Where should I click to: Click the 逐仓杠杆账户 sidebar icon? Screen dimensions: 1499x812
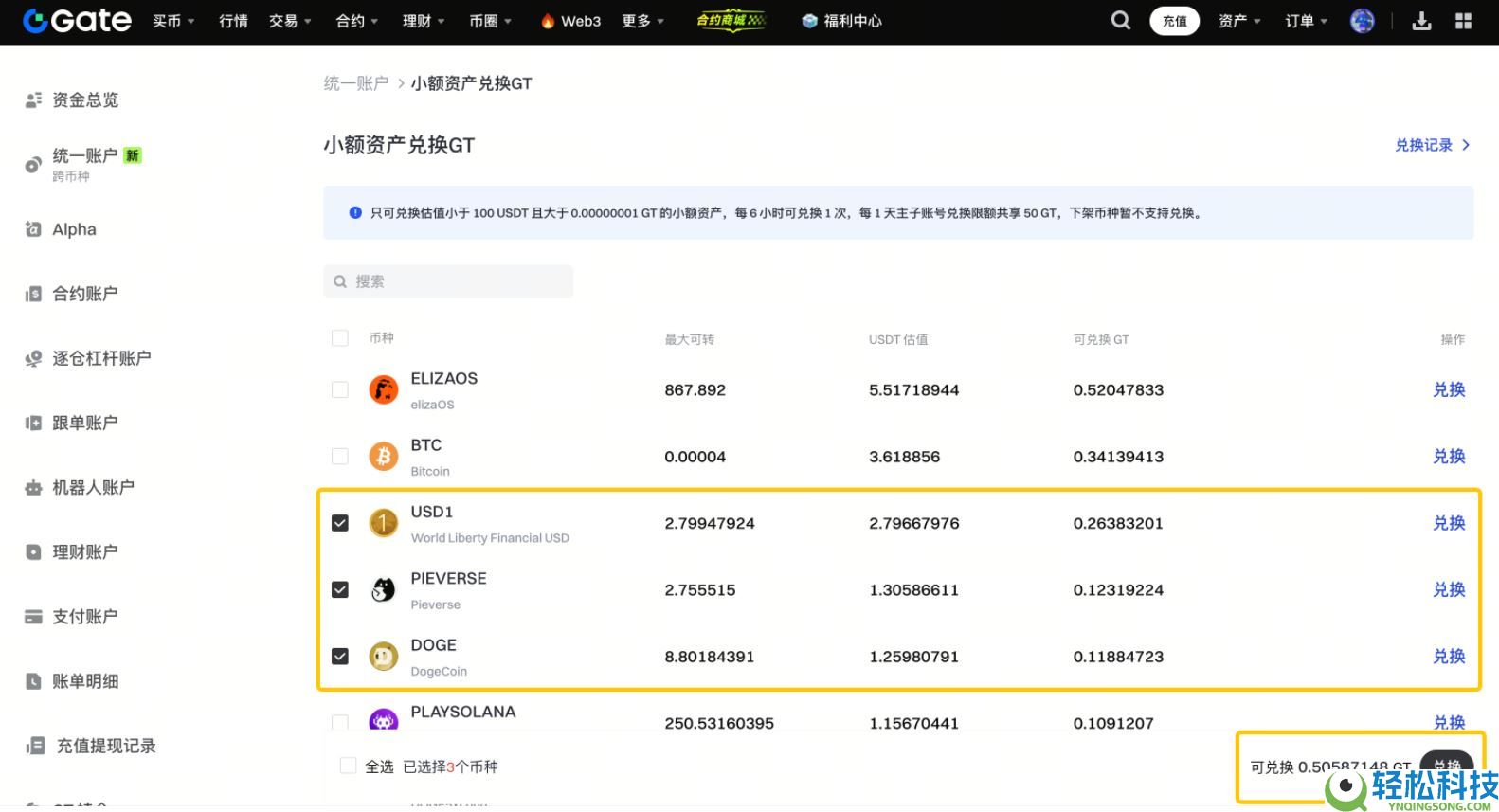coord(33,358)
